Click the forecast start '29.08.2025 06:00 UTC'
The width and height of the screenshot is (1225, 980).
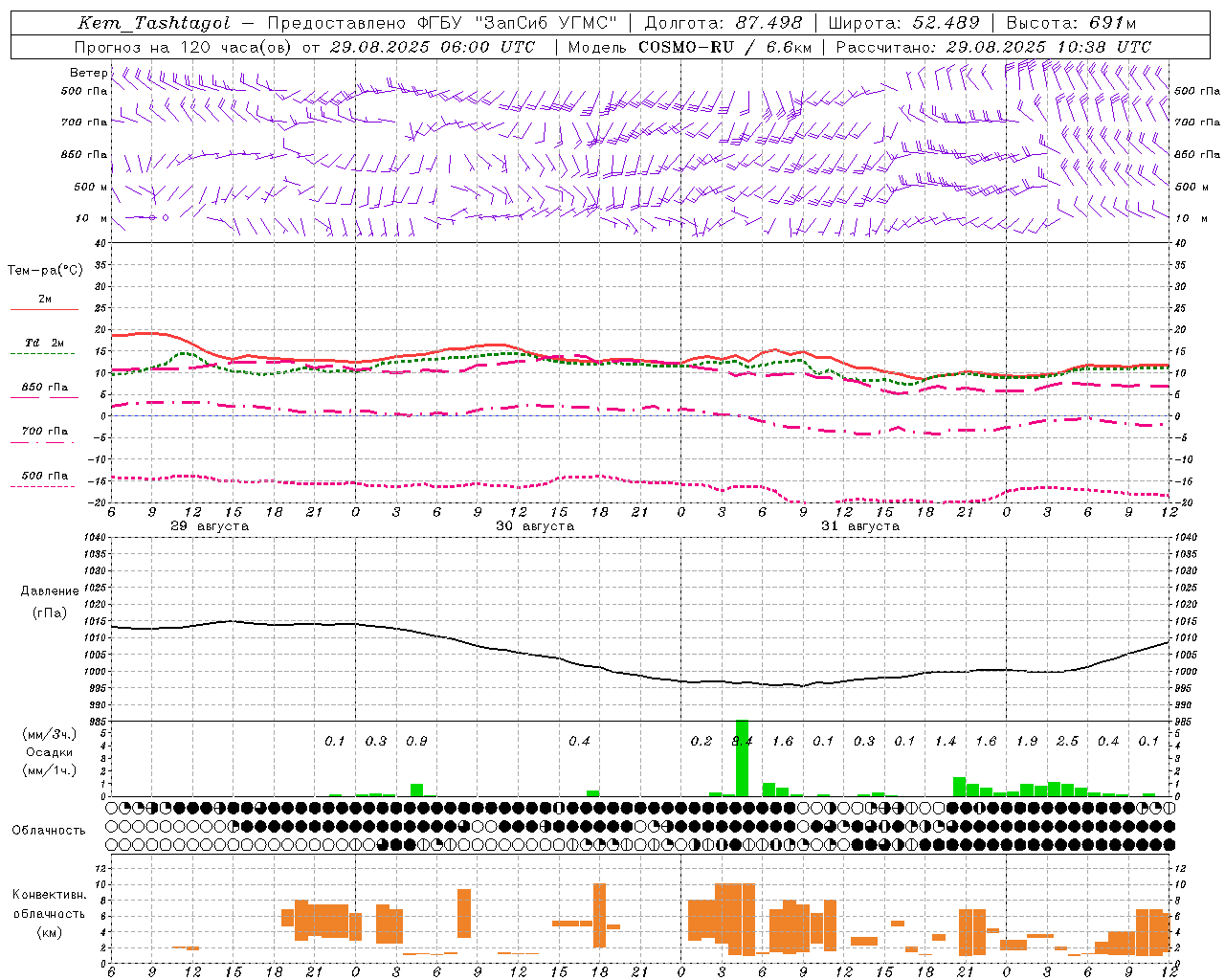432,47
